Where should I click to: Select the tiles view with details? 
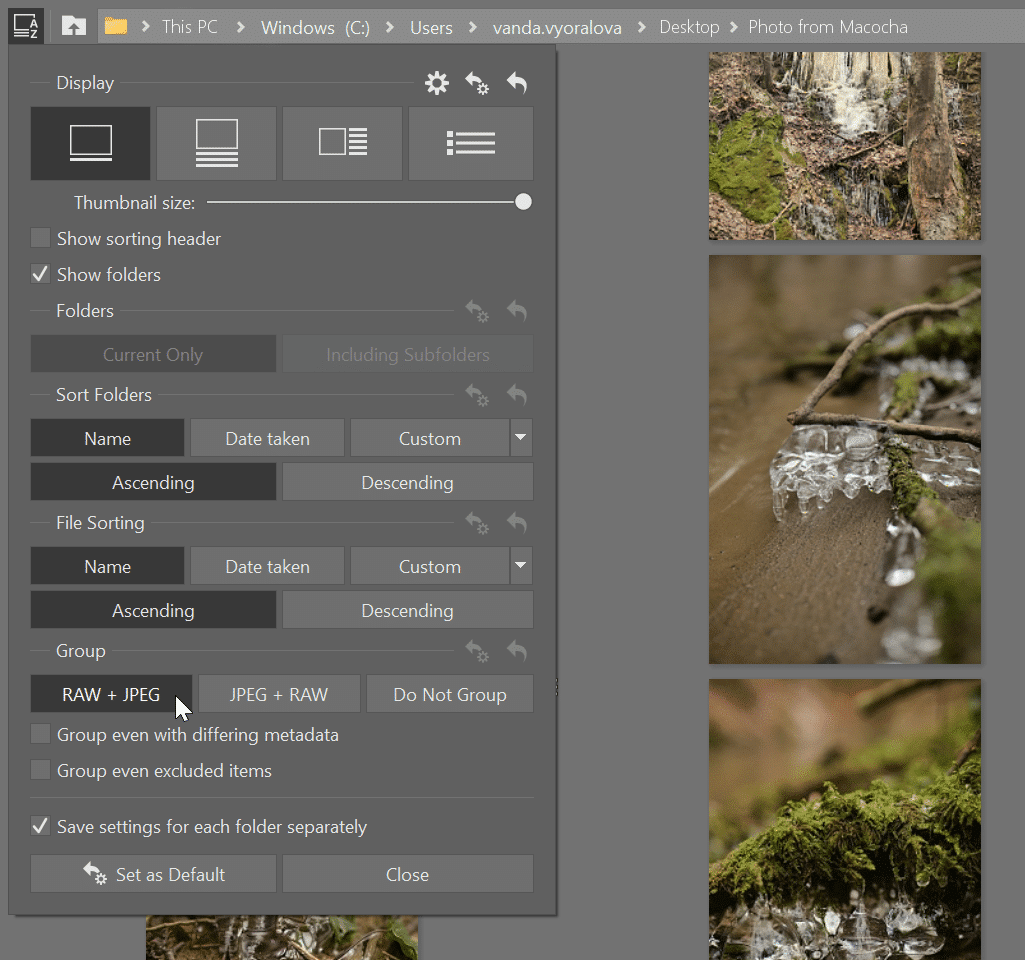click(x=342, y=143)
